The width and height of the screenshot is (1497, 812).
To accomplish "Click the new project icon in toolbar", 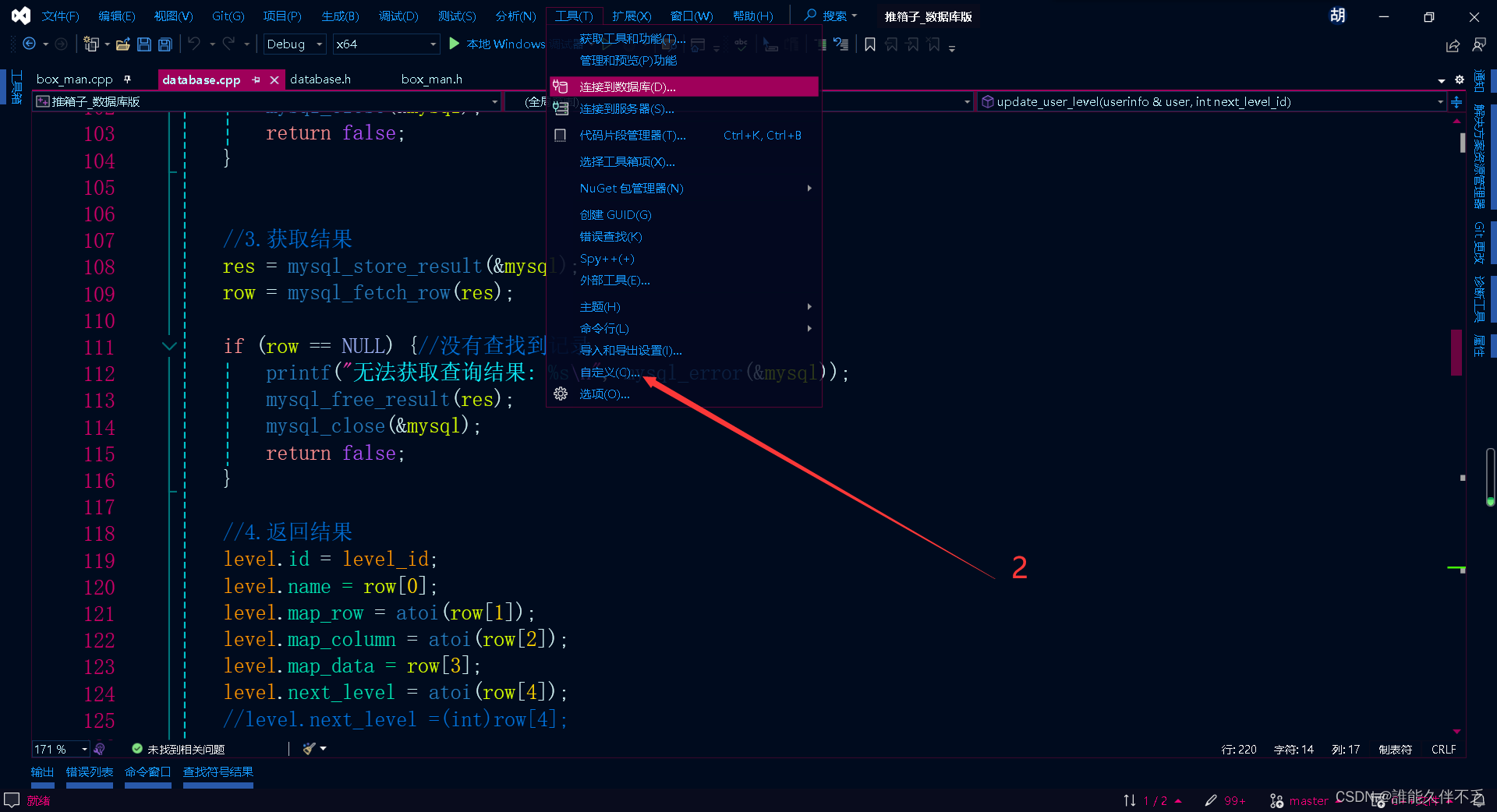I will pos(91,44).
